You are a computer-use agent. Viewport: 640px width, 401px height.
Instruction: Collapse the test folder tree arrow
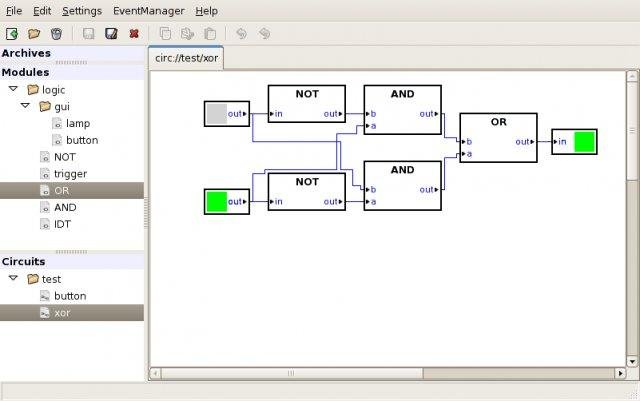coord(13,278)
